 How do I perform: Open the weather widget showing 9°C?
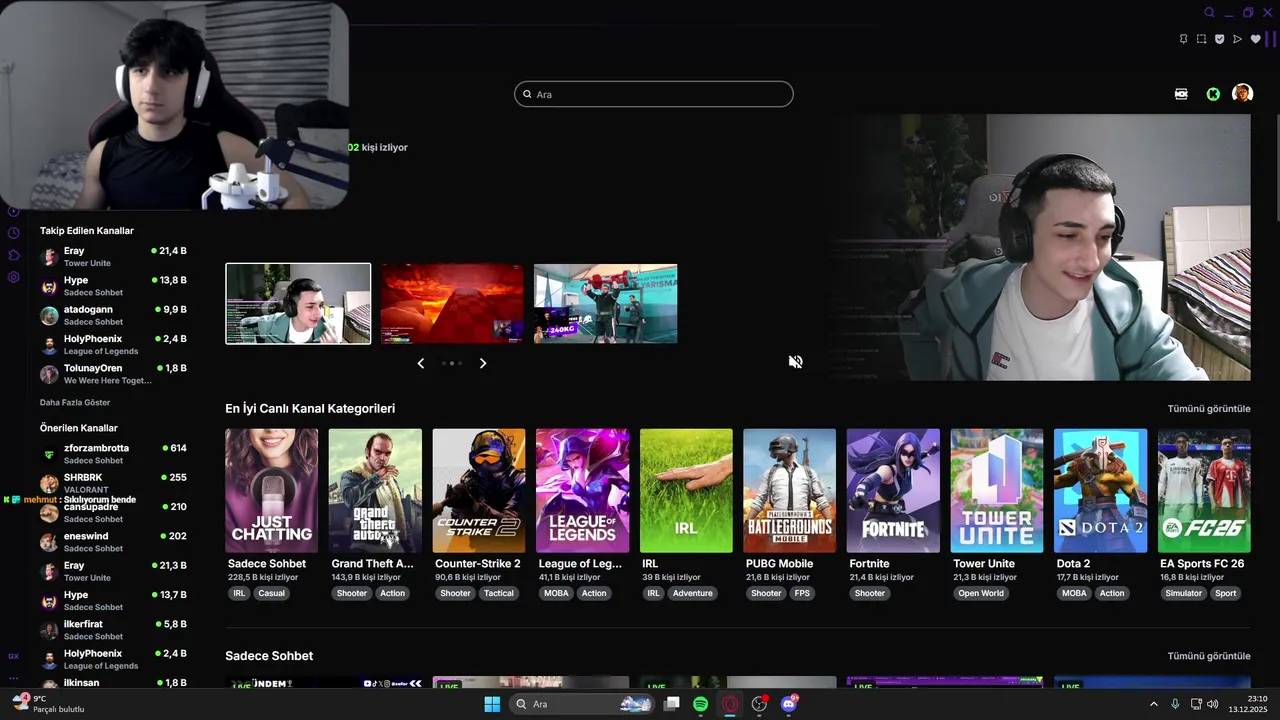(x=48, y=704)
